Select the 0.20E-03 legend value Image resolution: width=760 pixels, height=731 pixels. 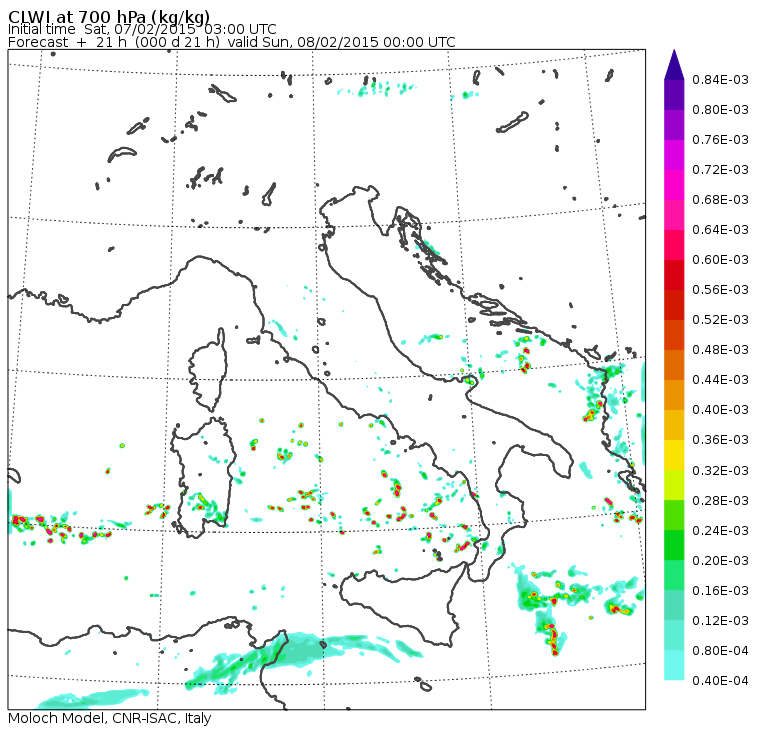click(x=720, y=561)
